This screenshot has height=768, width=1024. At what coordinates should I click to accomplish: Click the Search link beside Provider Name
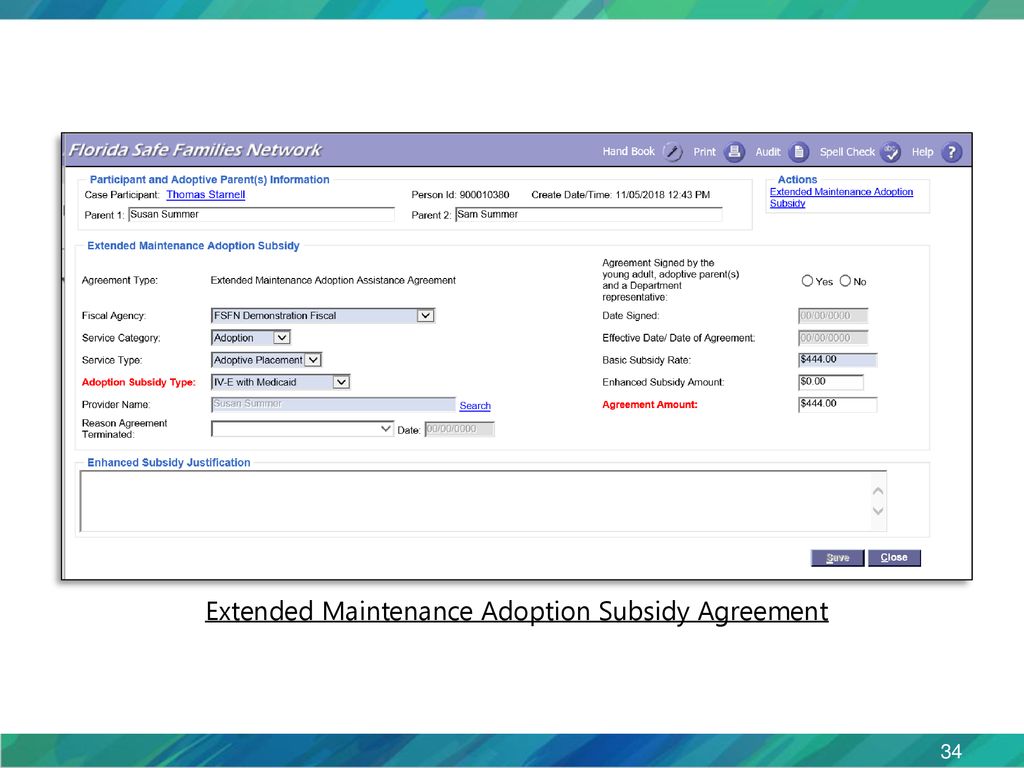click(475, 406)
